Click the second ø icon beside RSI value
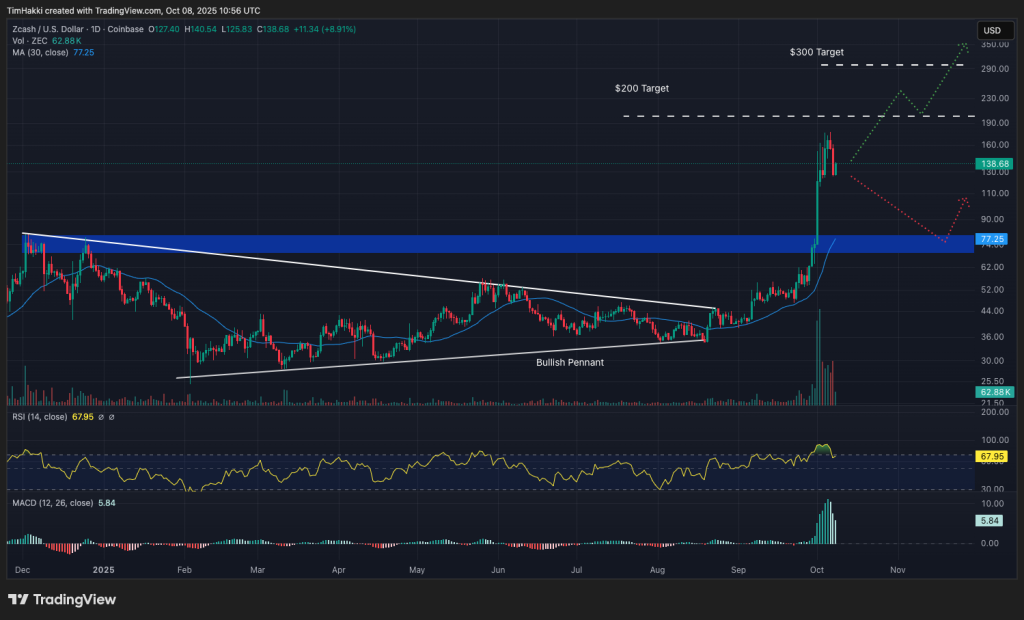This screenshot has height=620, width=1024. [111, 417]
